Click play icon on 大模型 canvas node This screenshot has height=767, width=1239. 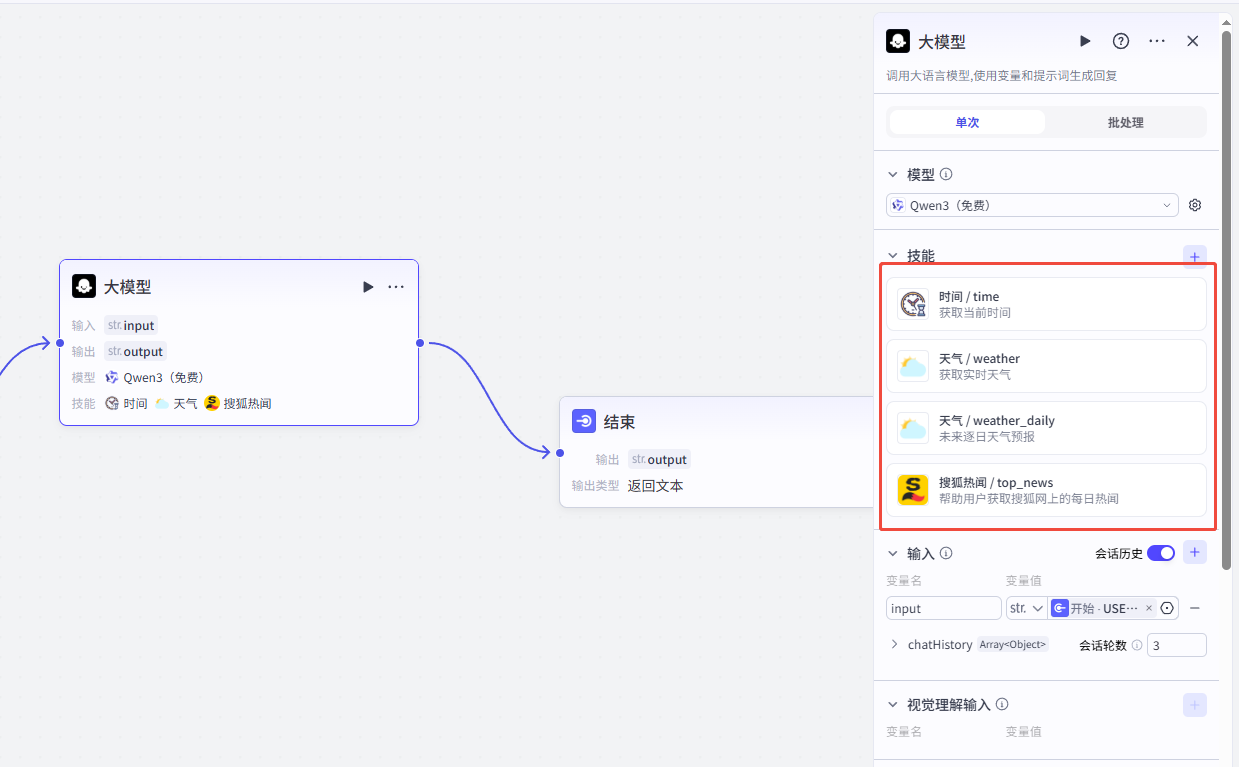pyautogui.click(x=368, y=287)
